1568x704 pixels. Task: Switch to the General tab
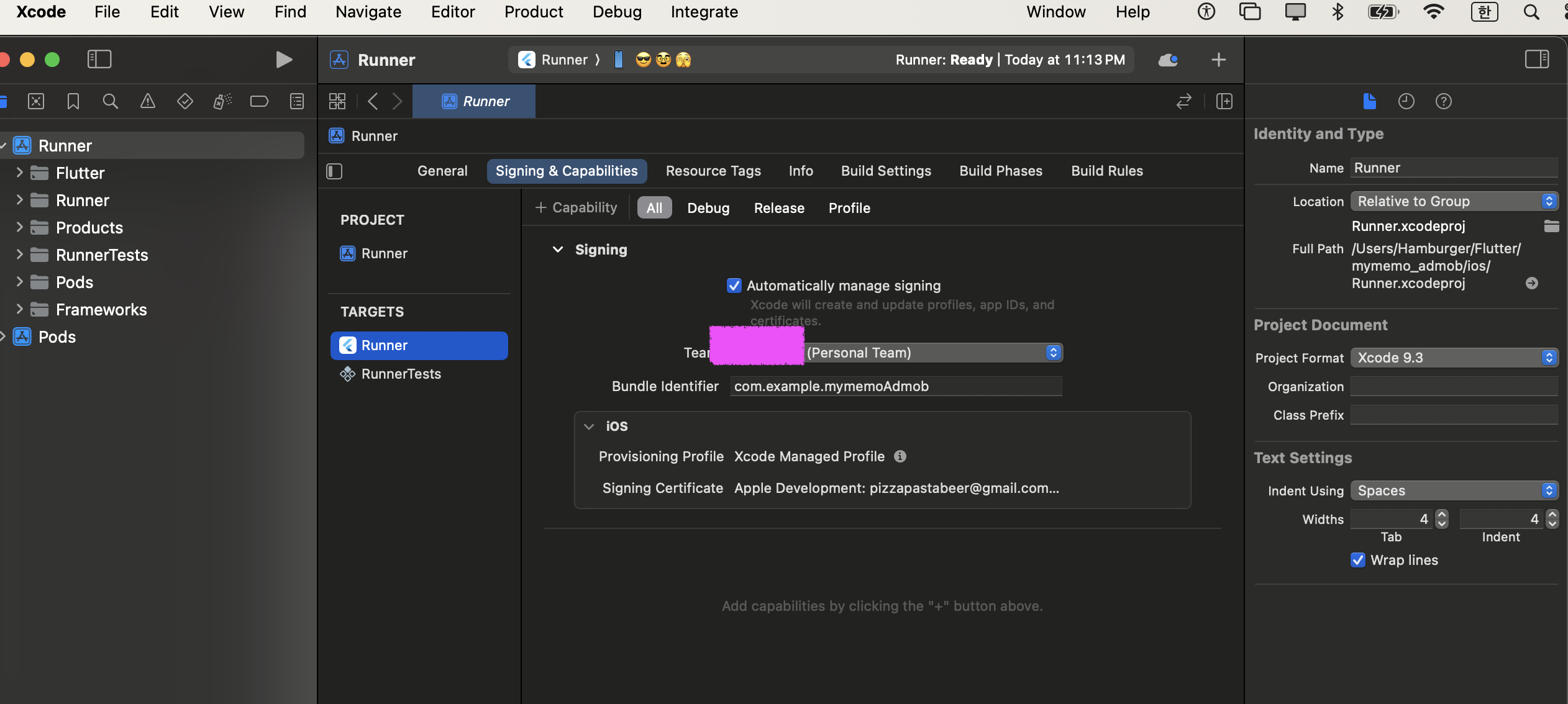point(442,171)
